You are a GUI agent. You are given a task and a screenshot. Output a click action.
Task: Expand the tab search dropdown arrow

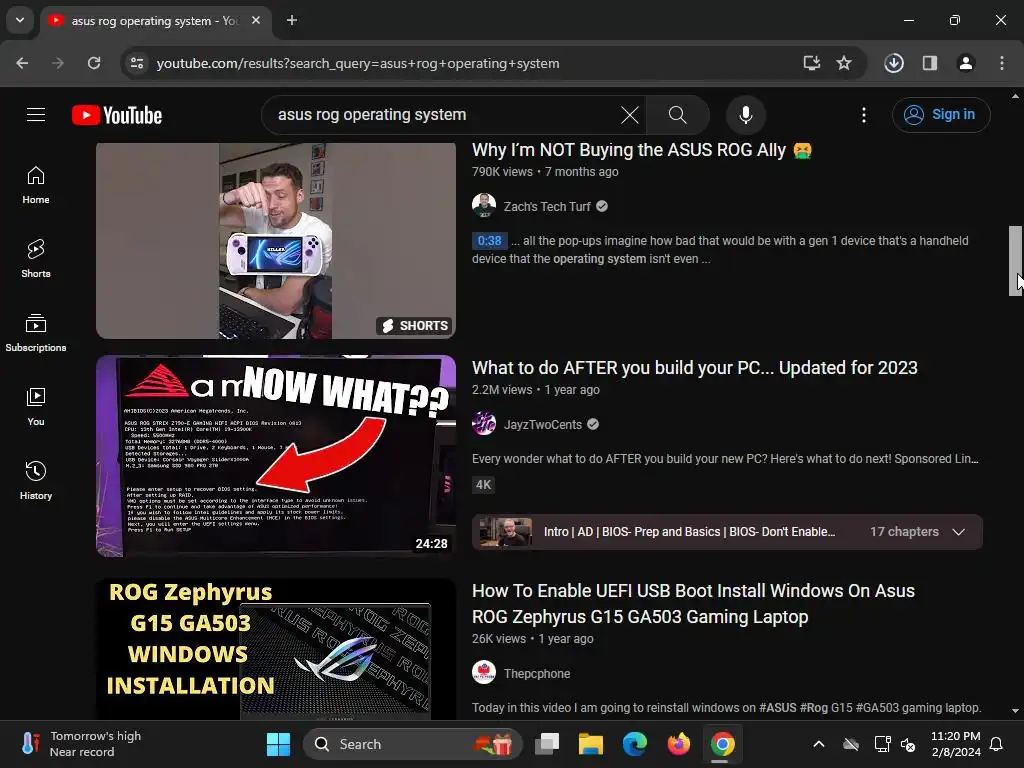pyautogui.click(x=20, y=20)
